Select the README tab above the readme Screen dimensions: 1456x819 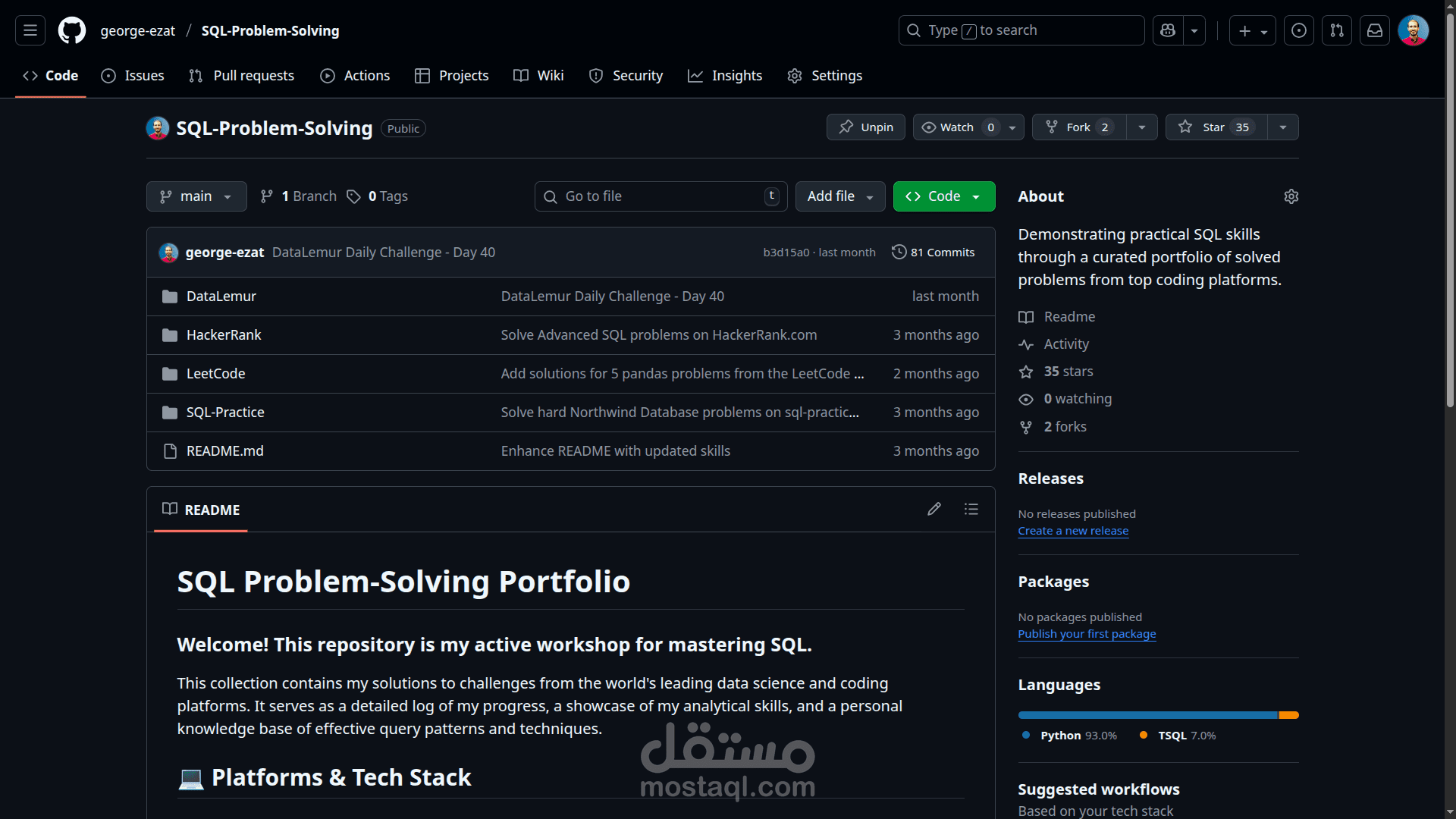201,510
